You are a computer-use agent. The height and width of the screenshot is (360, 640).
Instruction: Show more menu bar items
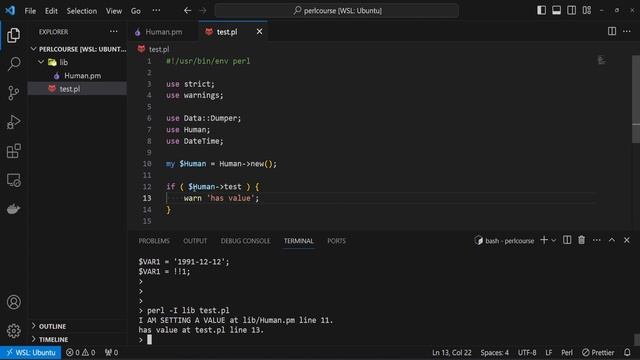tap(156, 11)
